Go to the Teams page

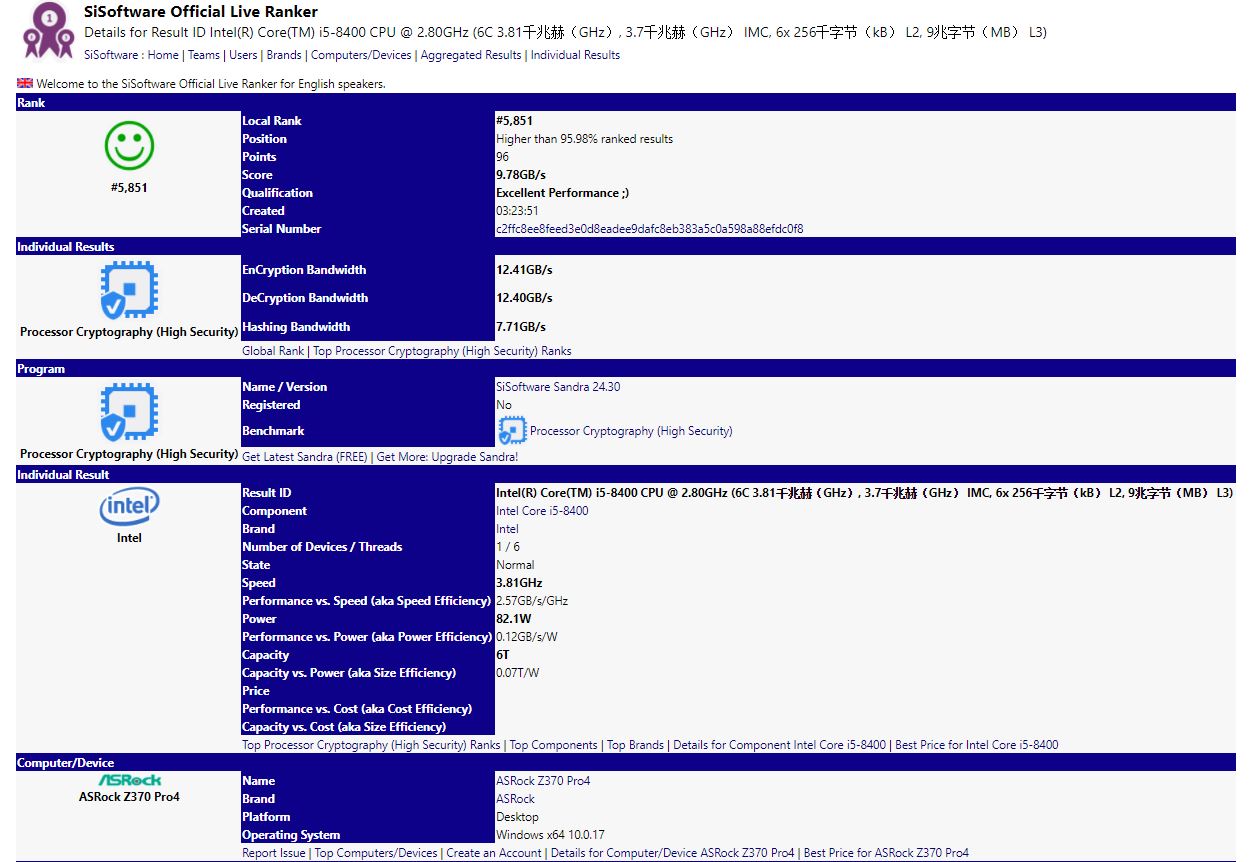(x=204, y=55)
